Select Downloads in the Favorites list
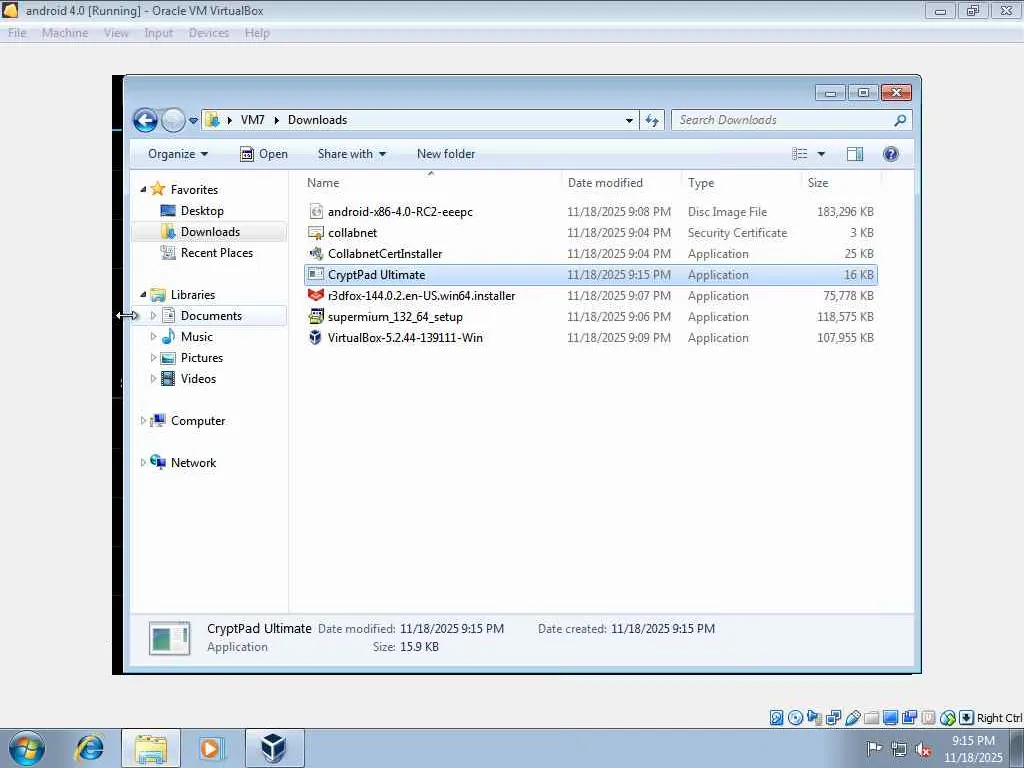 pos(210,232)
